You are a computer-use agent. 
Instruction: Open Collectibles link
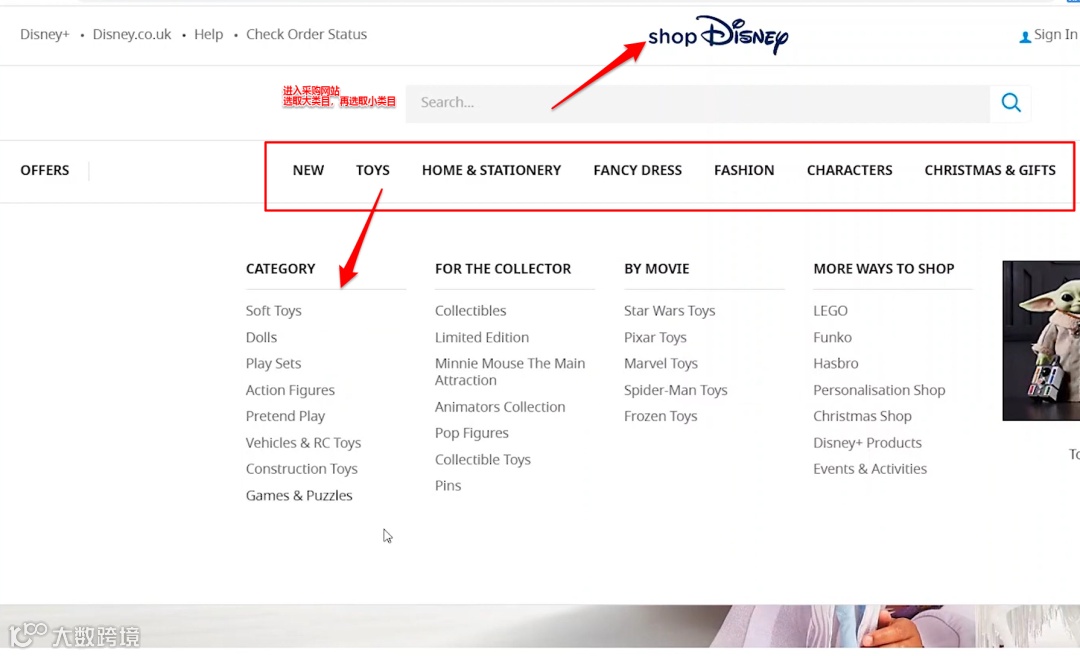[x=470, y=311]
